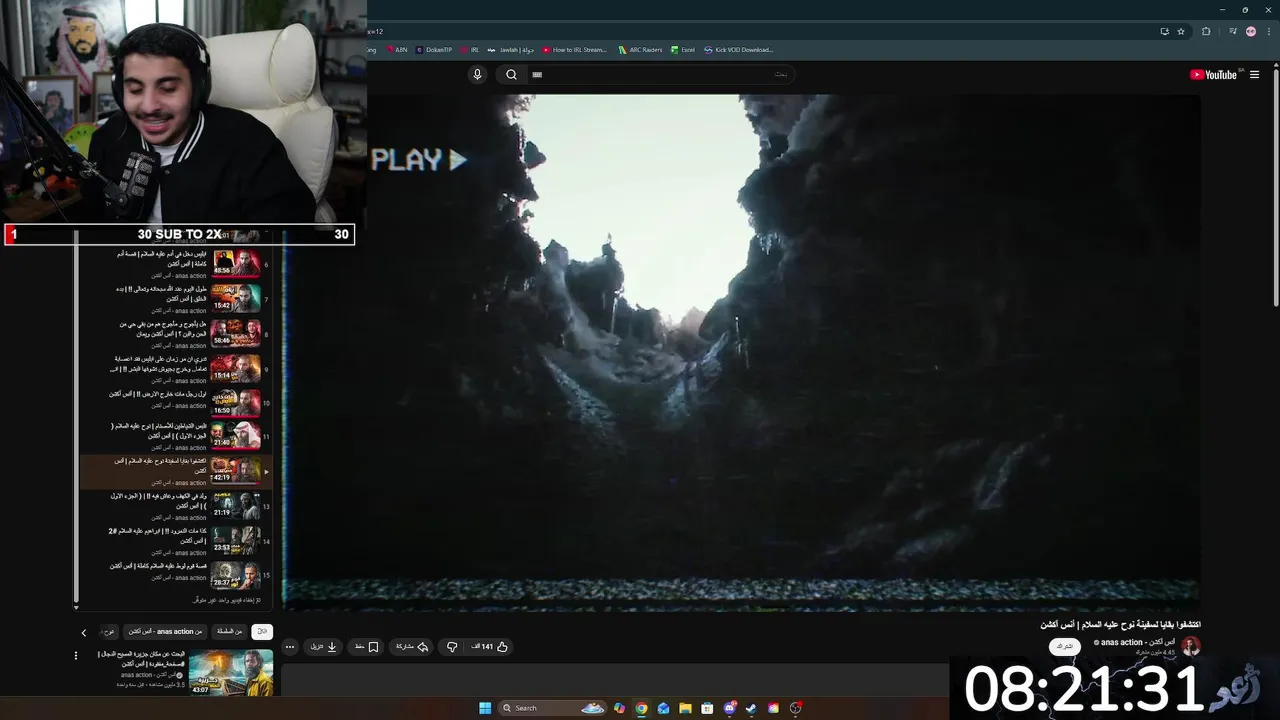Play playlist video 11 with the 21:40 thumbnail
The image size is (1280, 720).
(x=236, y=435)
